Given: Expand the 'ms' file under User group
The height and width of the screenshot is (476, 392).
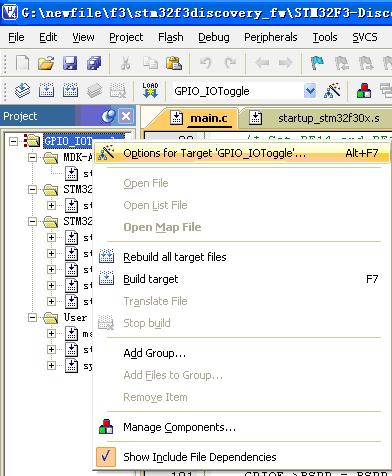Looking at the screenshot, I should (x=51, y=333).
